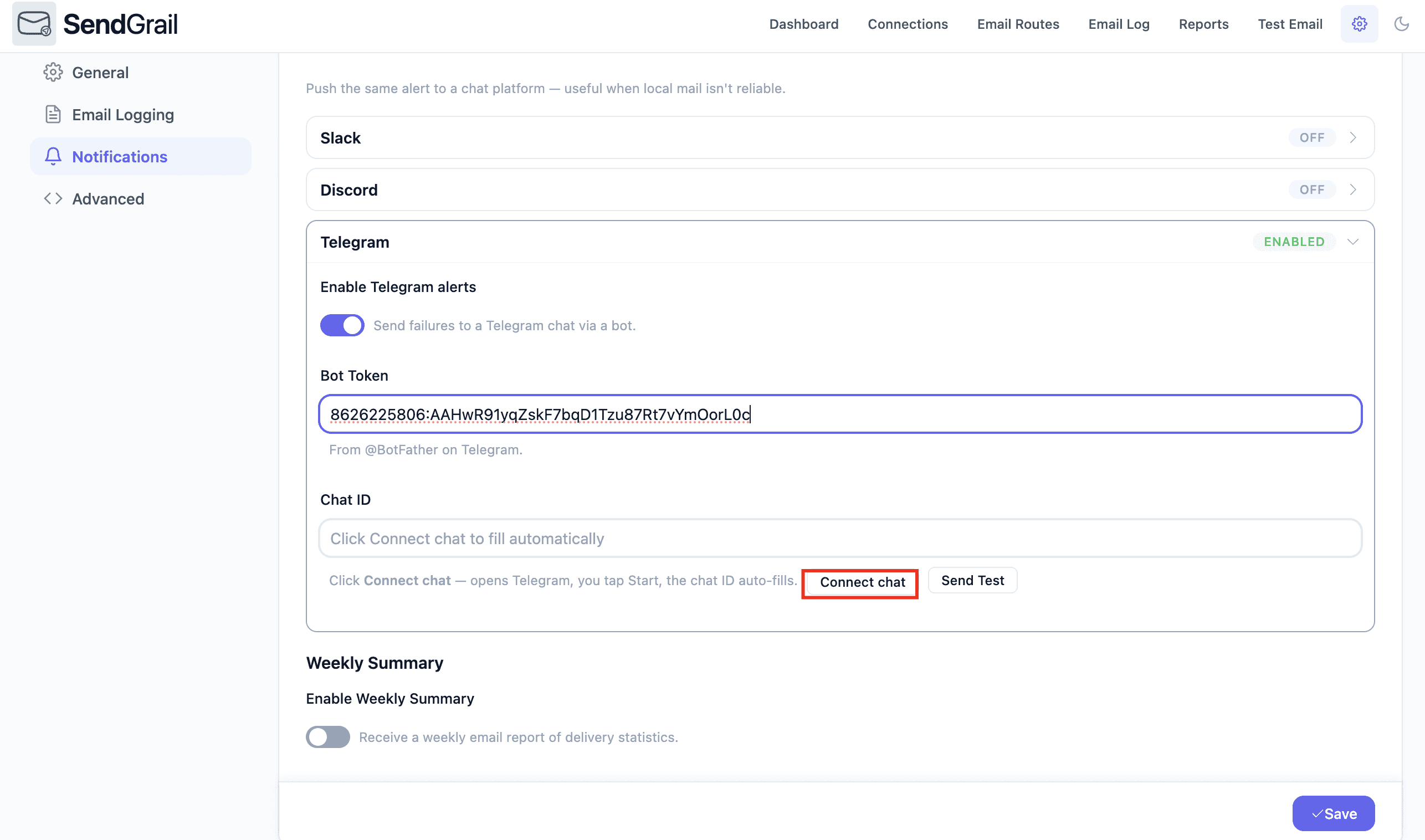Click the Telegram section heading
Viewport: 1425px width, 840px height.
(355, 242)
